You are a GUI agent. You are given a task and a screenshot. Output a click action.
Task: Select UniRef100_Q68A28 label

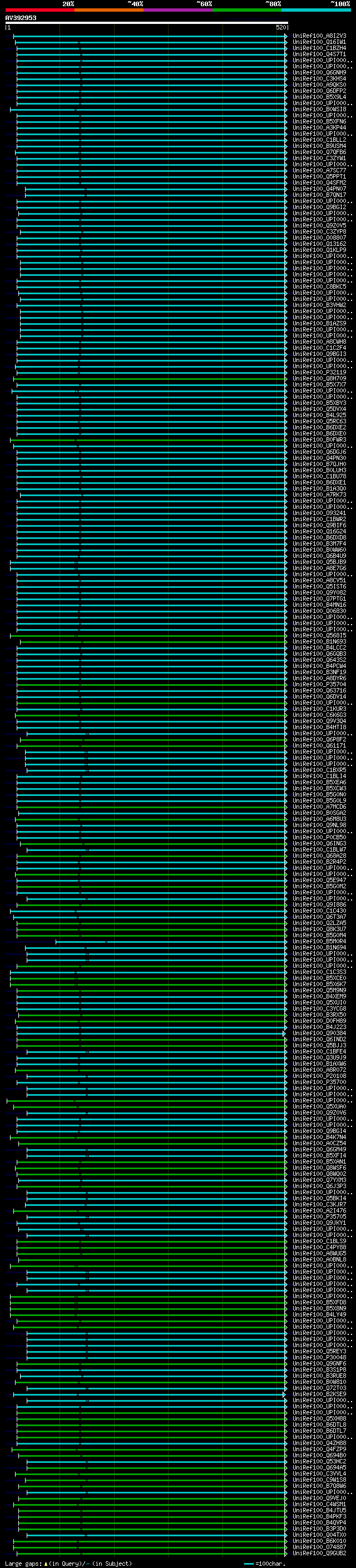click(319, 855)
